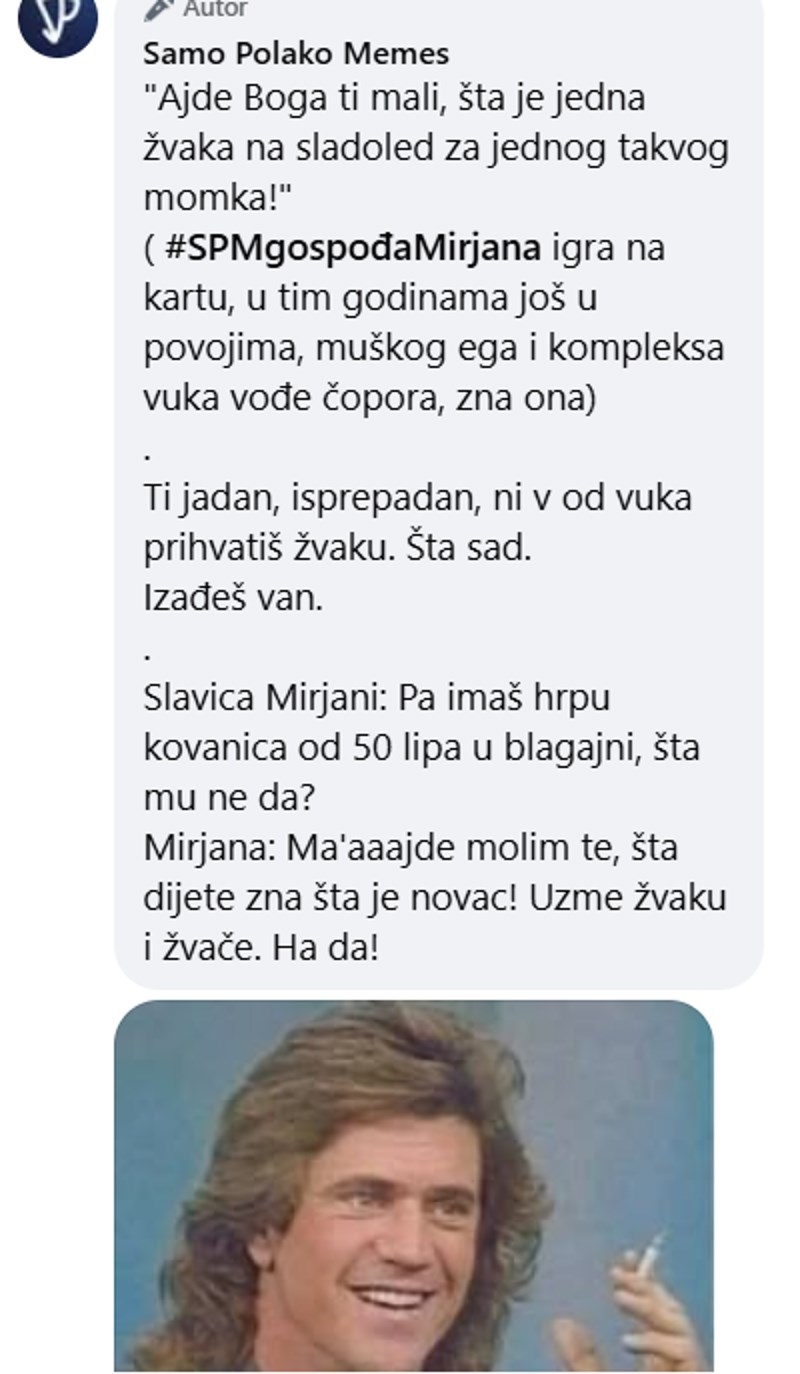Click the text "prihvatiš žvaku. Šta sad."
Screen dimensions: 800x1374
point(337,548)
